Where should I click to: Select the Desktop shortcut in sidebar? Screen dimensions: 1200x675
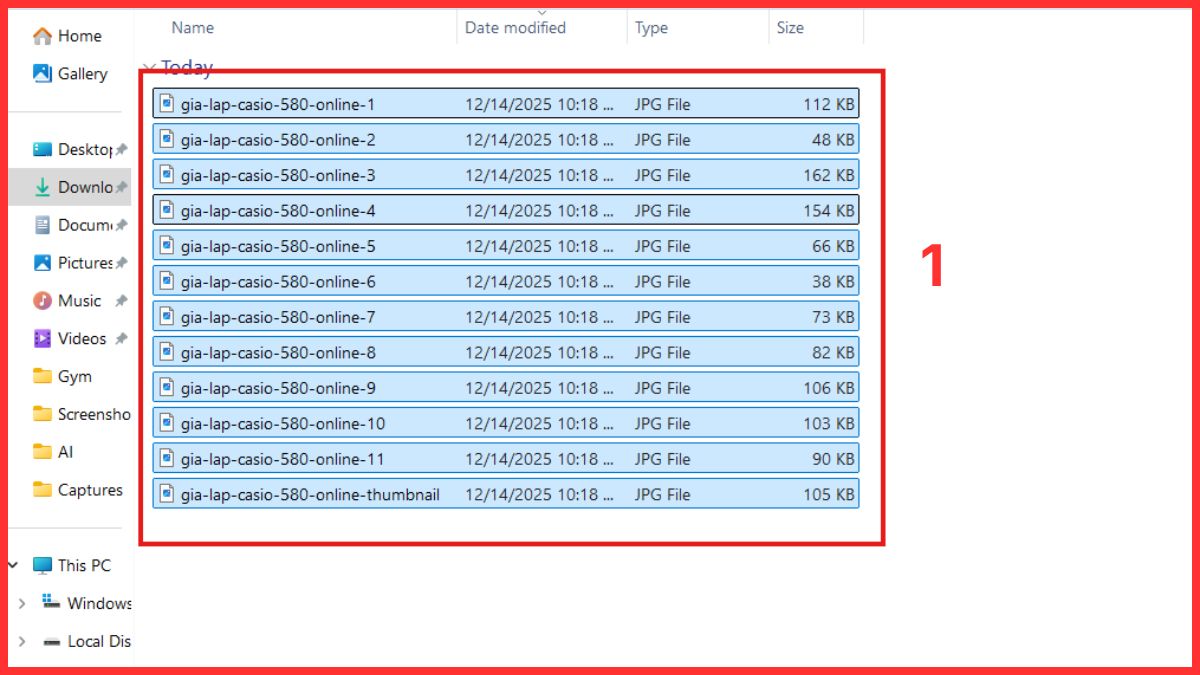81,148
